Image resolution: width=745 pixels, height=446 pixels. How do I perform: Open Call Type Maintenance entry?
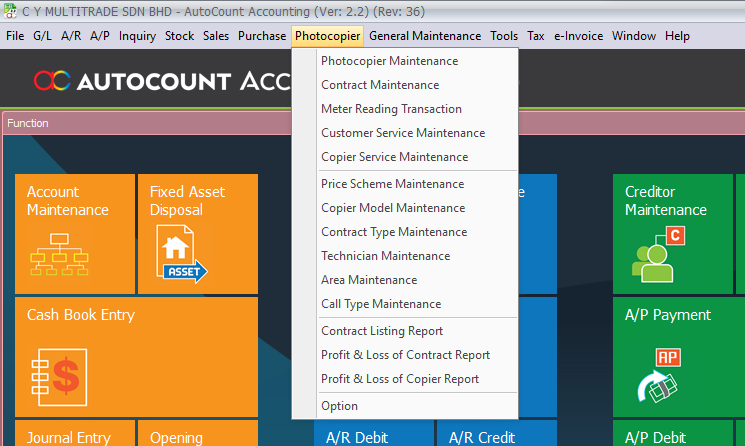pos(405,304)
